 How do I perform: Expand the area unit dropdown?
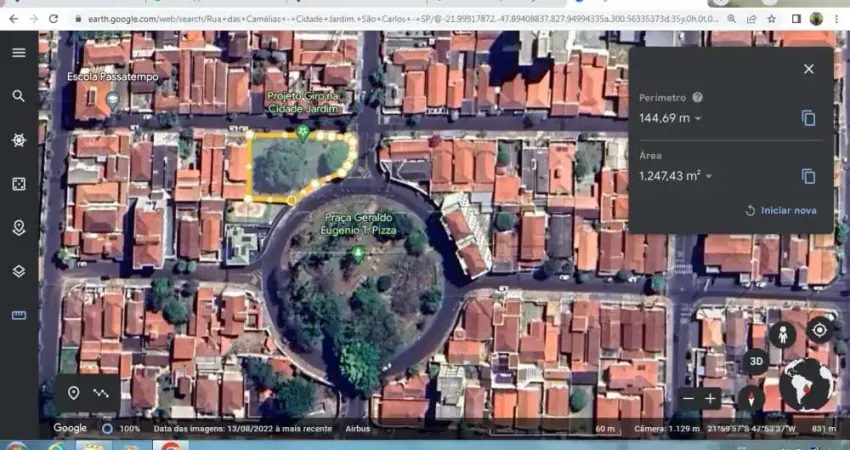coord(708,177)
